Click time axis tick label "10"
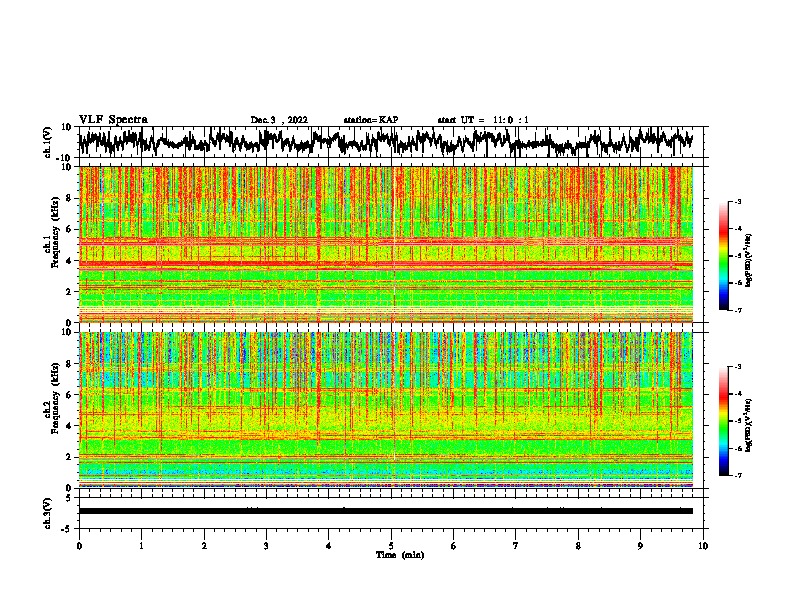This screenshot has width=792, height=612. click(x=703, y=546)
